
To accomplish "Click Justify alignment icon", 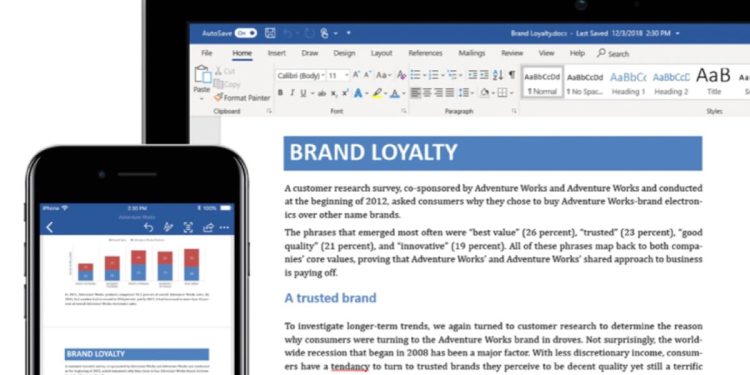I will pos(450,93).
